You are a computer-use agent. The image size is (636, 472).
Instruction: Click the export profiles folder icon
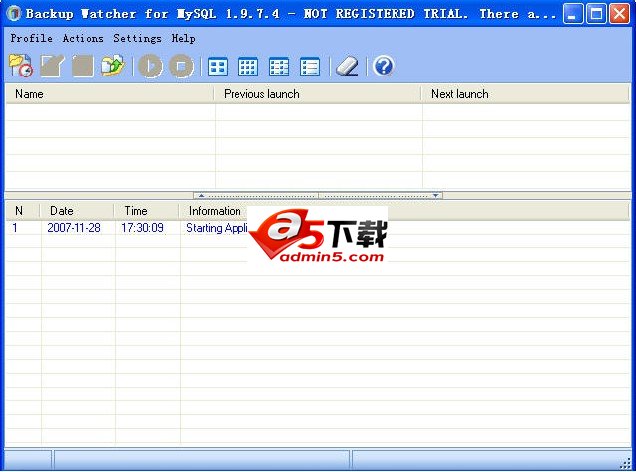(x=113, y=66)
